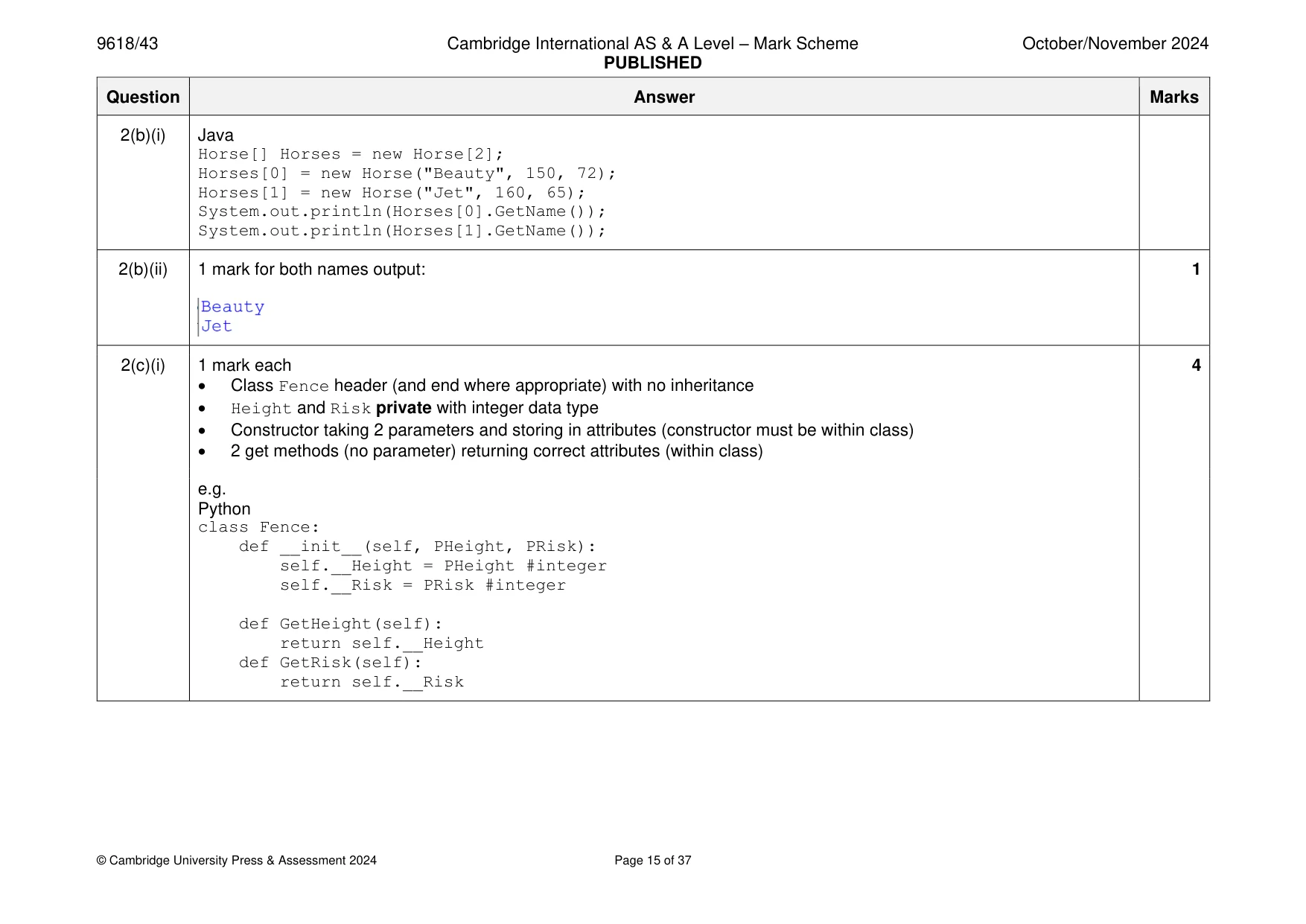Click the mark value 1 for 2(b)(ii)

(x=1196, y=270)
